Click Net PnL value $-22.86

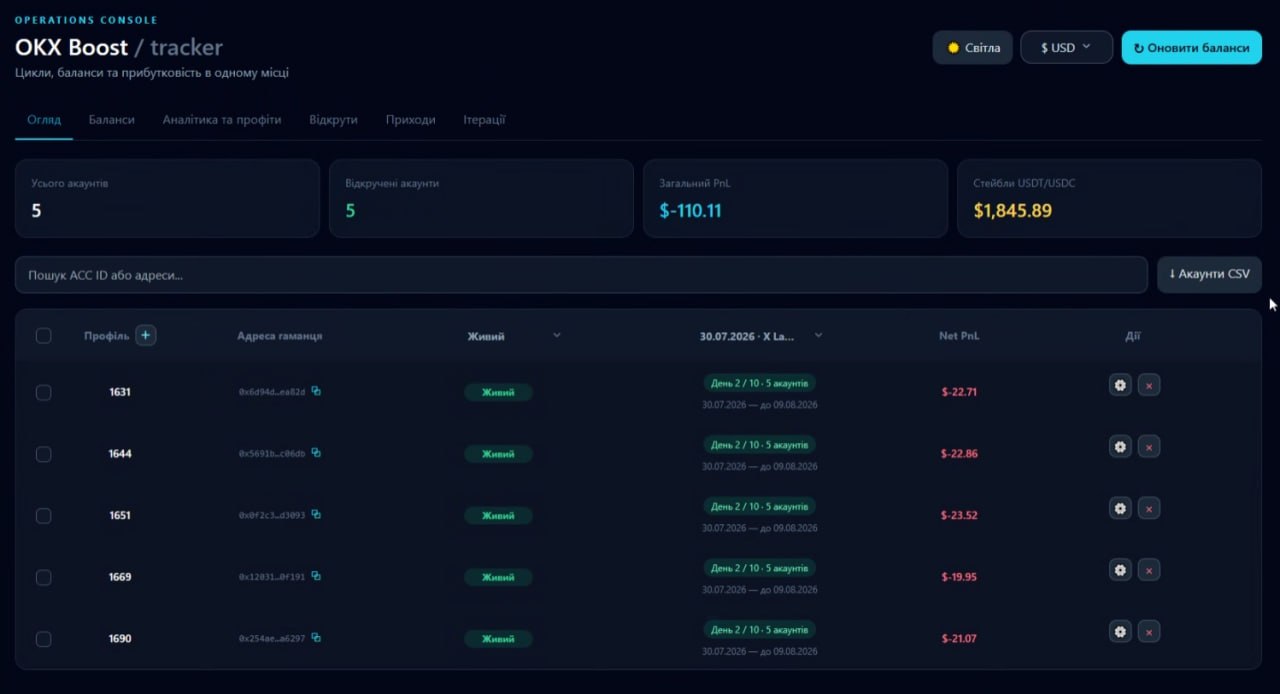(959, 454)
